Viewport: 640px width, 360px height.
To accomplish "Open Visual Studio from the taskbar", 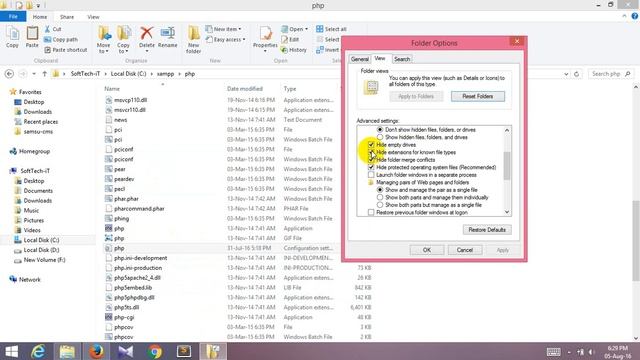I will [x=125, y=351].
